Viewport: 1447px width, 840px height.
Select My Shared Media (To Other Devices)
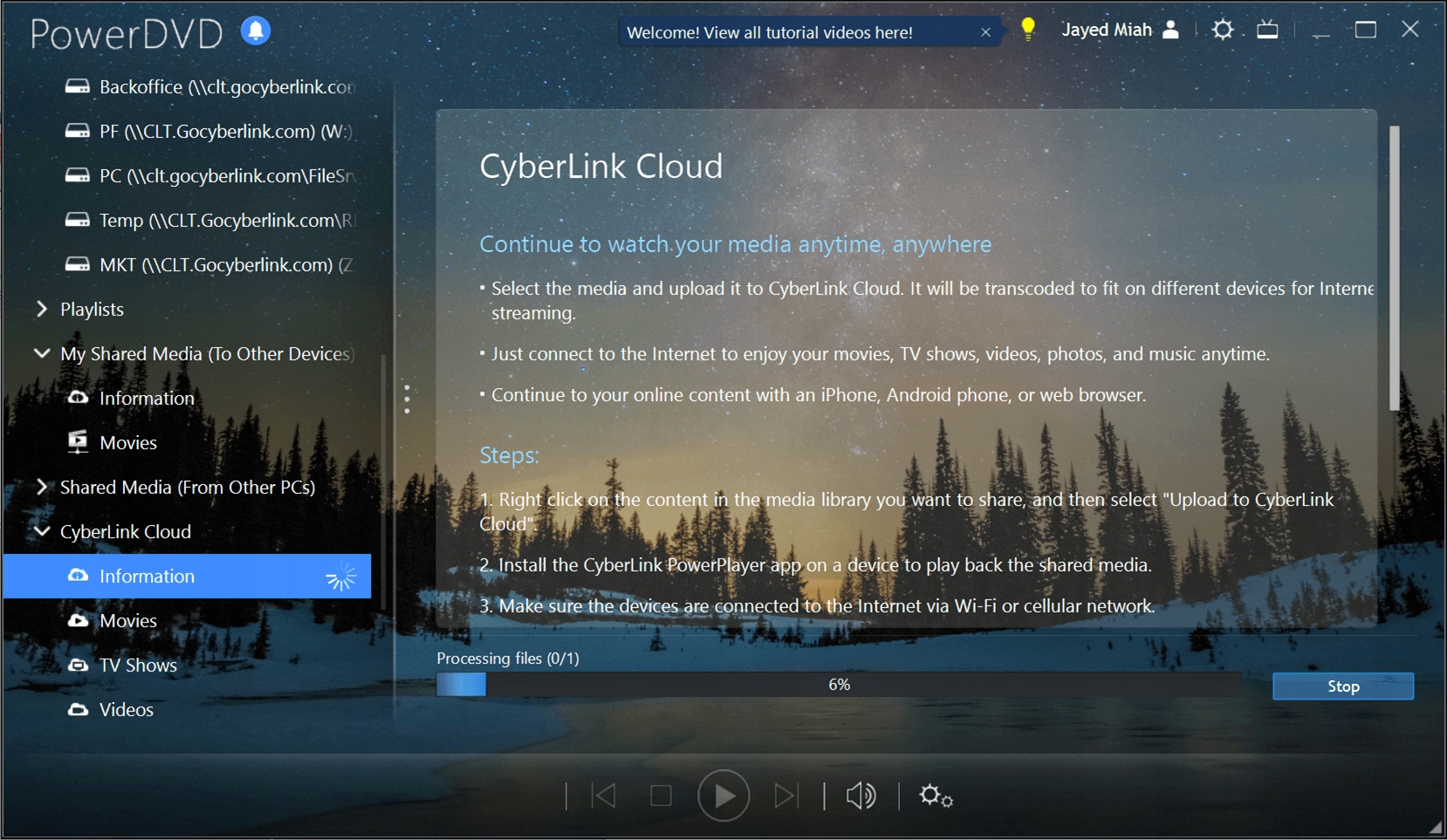pyautogui.click(x=207, y=353)
